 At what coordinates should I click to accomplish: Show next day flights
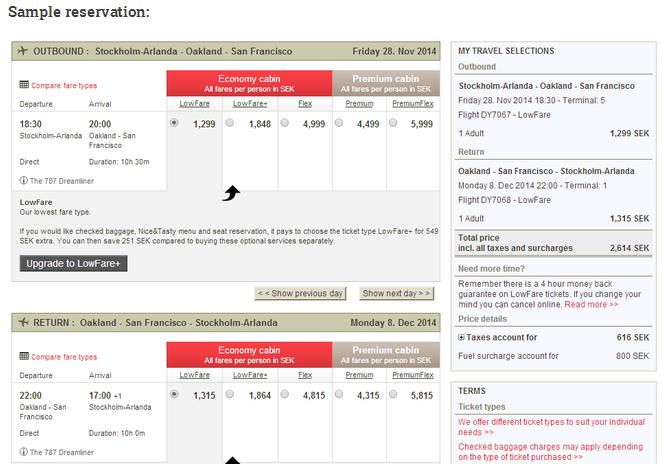[x=396, y=293]
